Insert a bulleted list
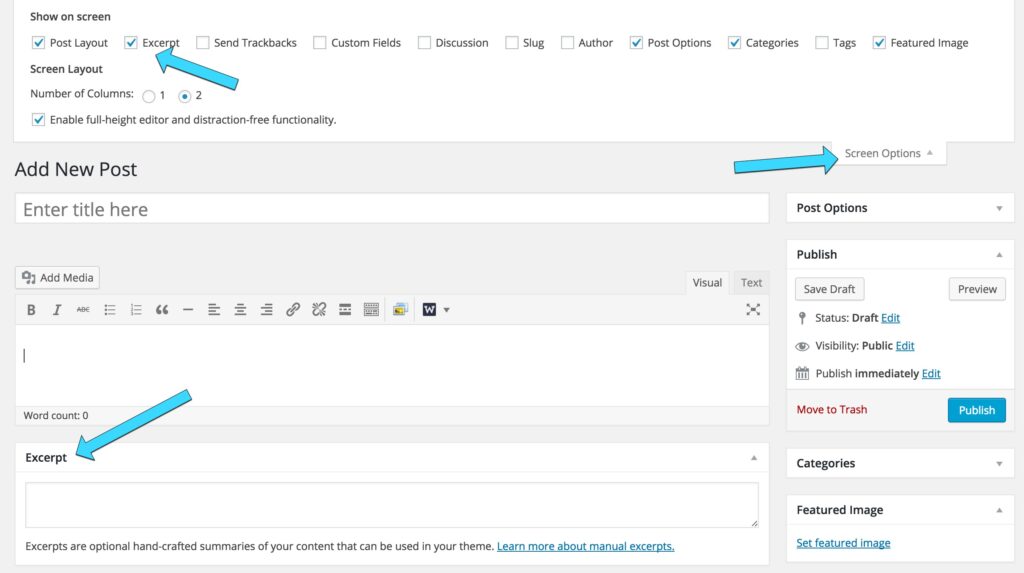1024x573 pixels. [x=110, y=310]
